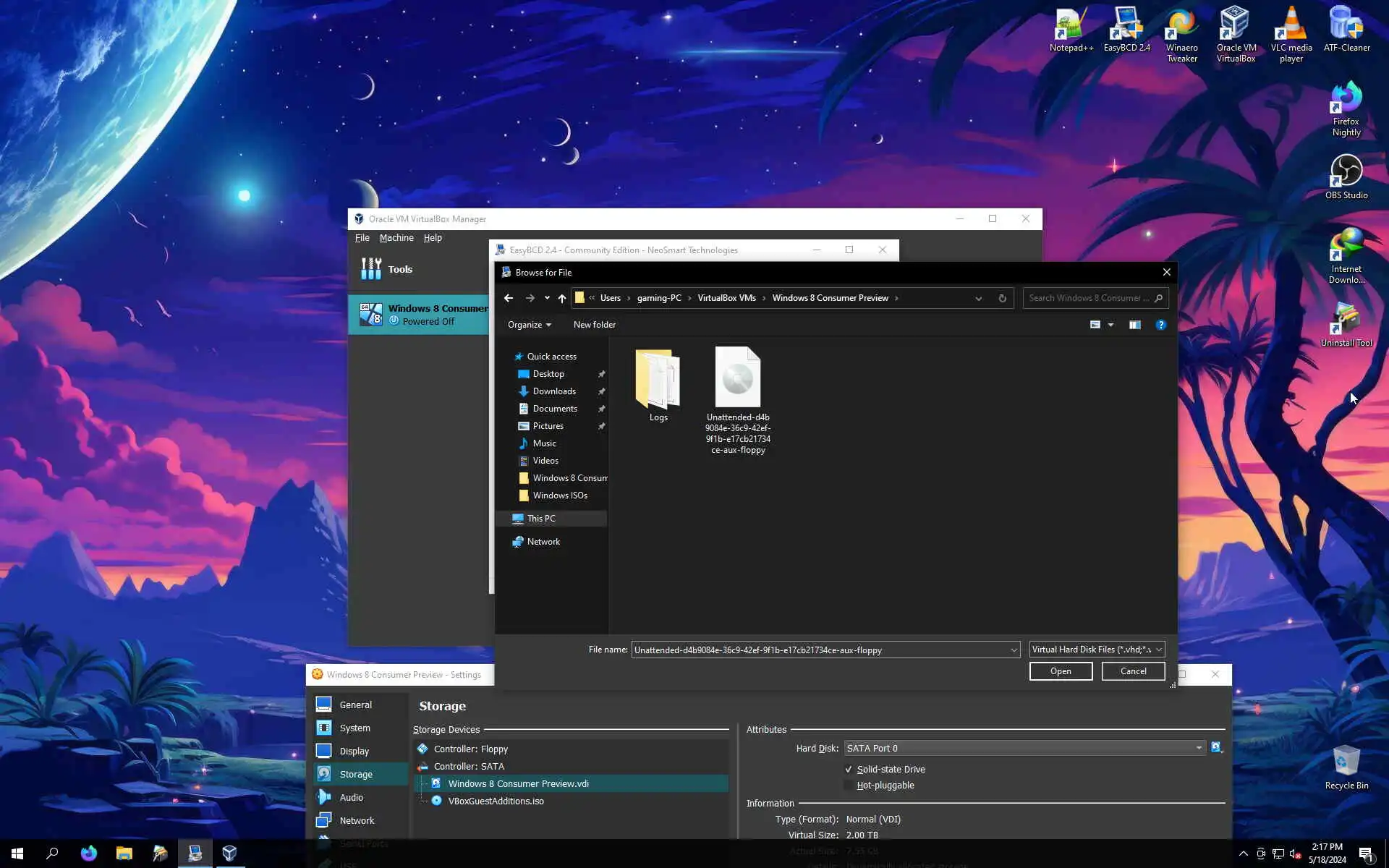The image size is (1389, 868).
Task: Click the File name input field
Action: [x=817, y=650]
